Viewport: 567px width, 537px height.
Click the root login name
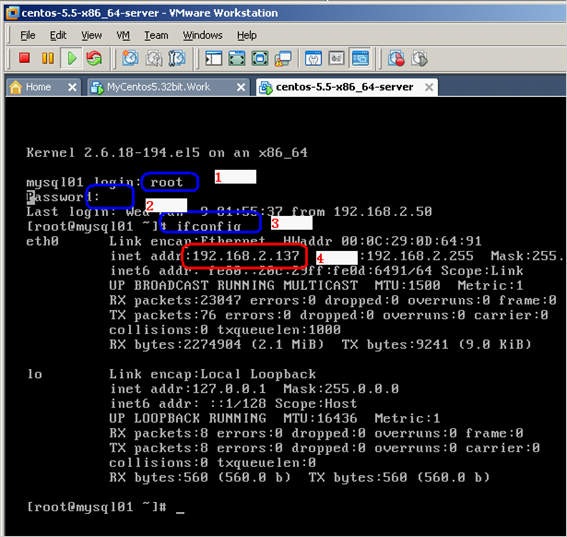[167, 182]
